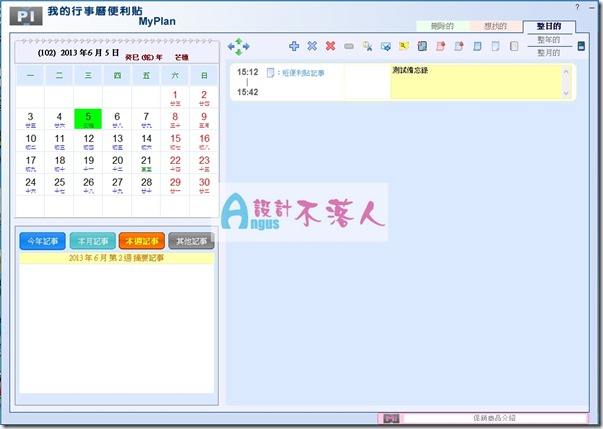
Task: Select the 整年的 view option
Action: point(549,40)
